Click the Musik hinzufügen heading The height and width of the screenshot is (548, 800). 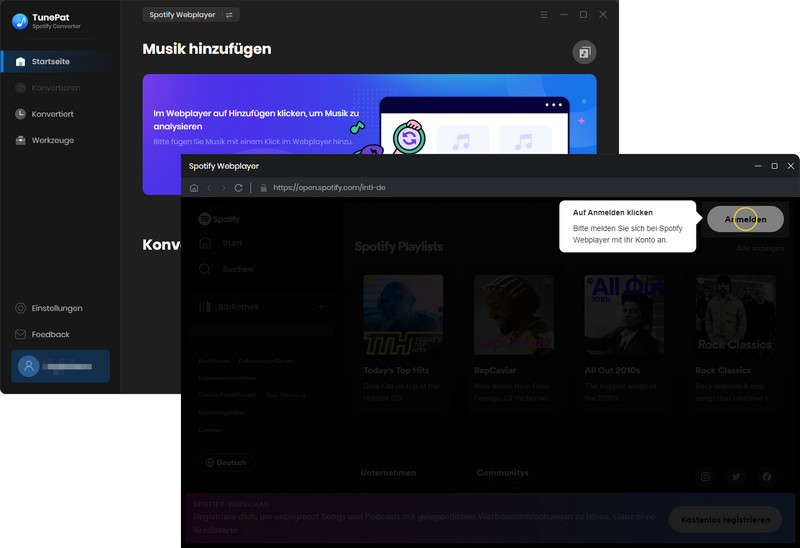click(x=207, y=49)
